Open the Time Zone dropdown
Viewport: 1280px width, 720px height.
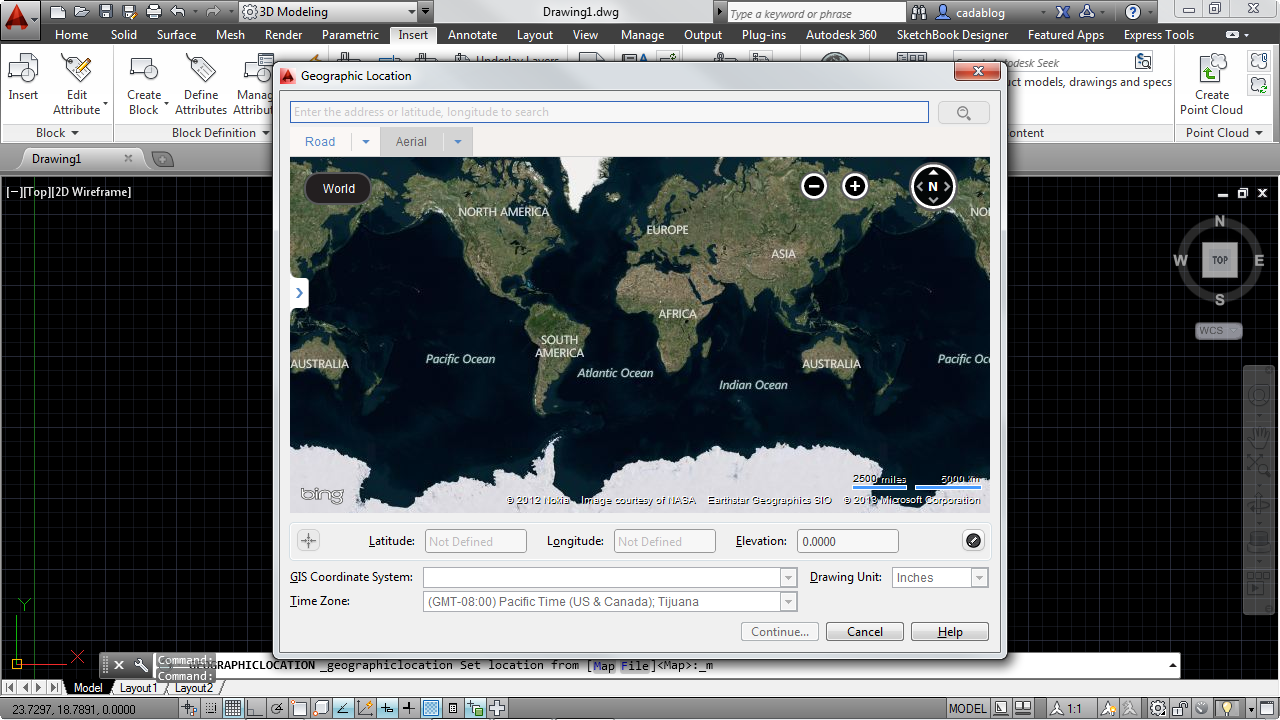click(x=789, y=602)
